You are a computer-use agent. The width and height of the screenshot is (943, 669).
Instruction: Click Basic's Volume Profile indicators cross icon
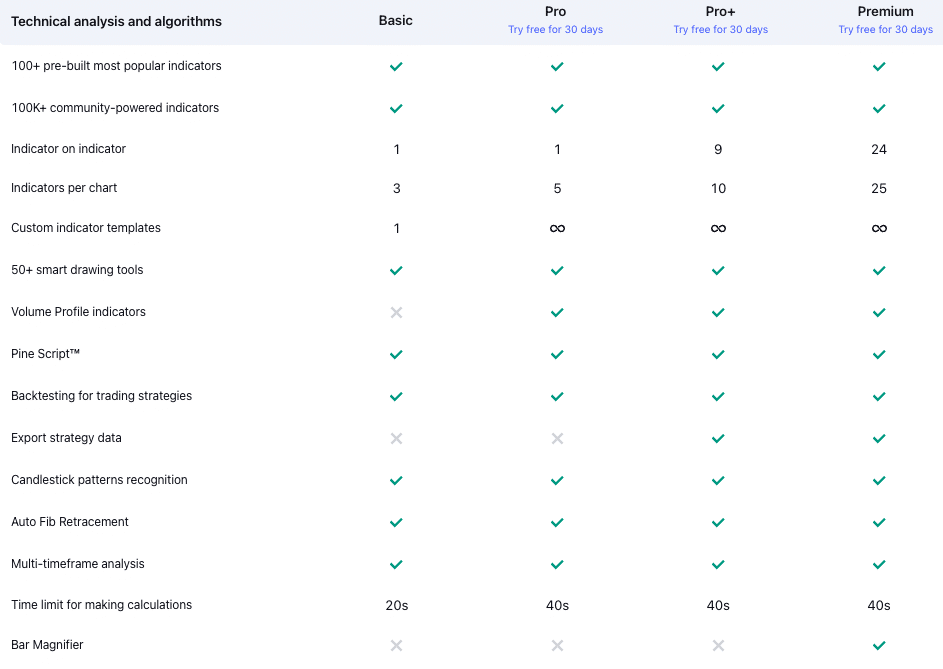(396, 312)
